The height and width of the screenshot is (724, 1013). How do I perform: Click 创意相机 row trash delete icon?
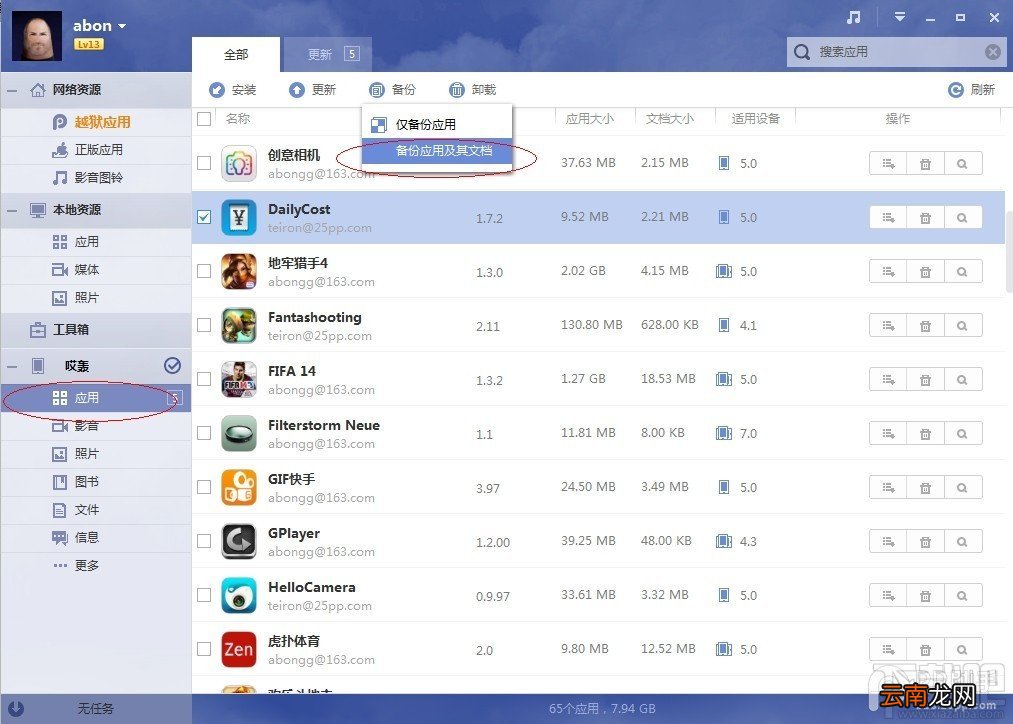(926, 163)
